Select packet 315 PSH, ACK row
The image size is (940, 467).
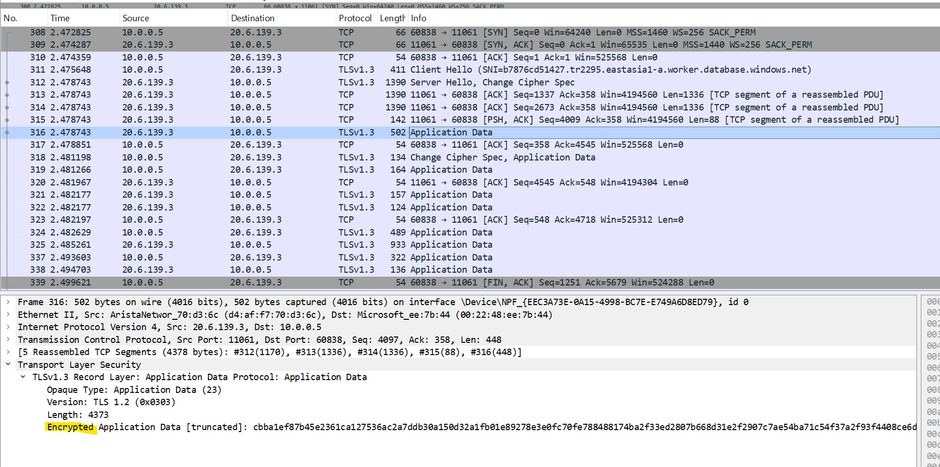(470, 120)
